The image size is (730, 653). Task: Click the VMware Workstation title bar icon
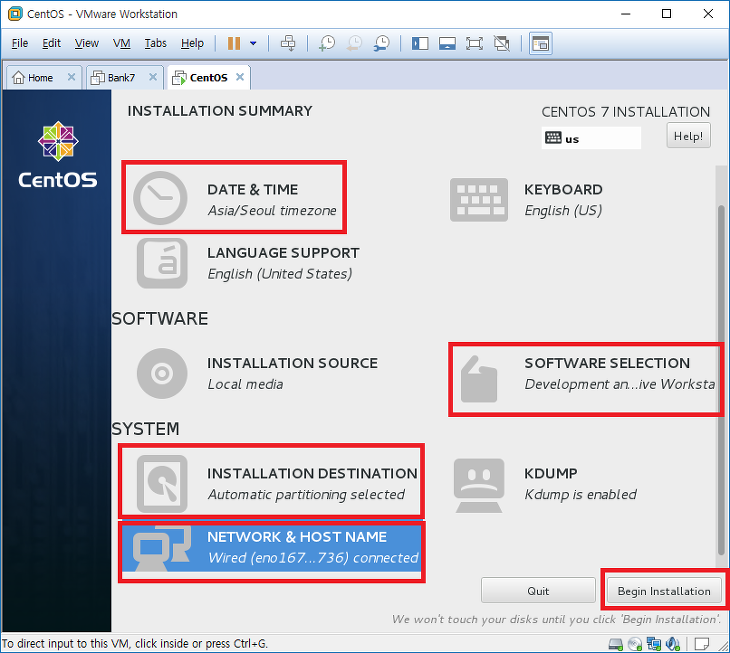tap(15, 13)
